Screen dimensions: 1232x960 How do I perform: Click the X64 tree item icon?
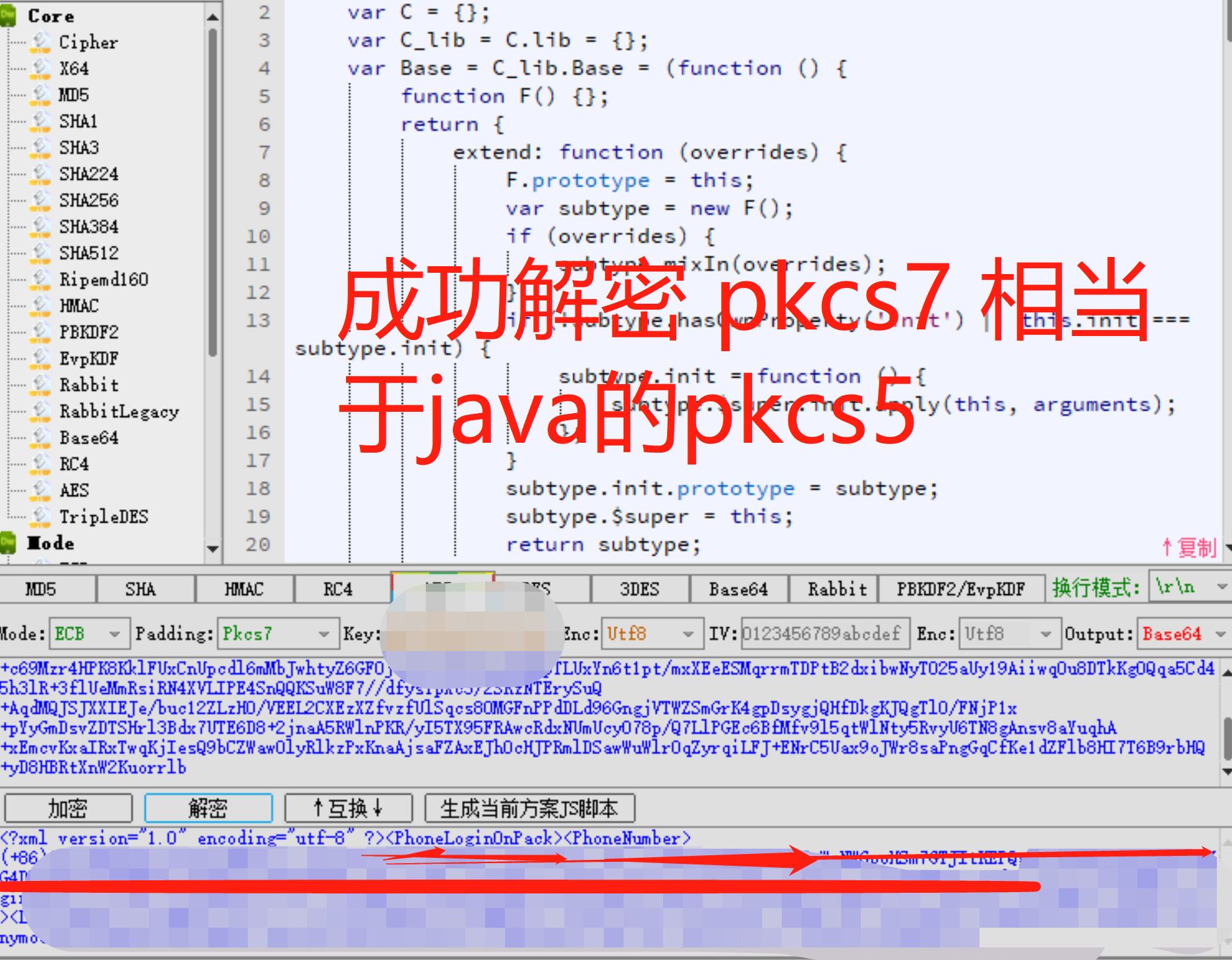pyautogui.click(x=40, y=68)
